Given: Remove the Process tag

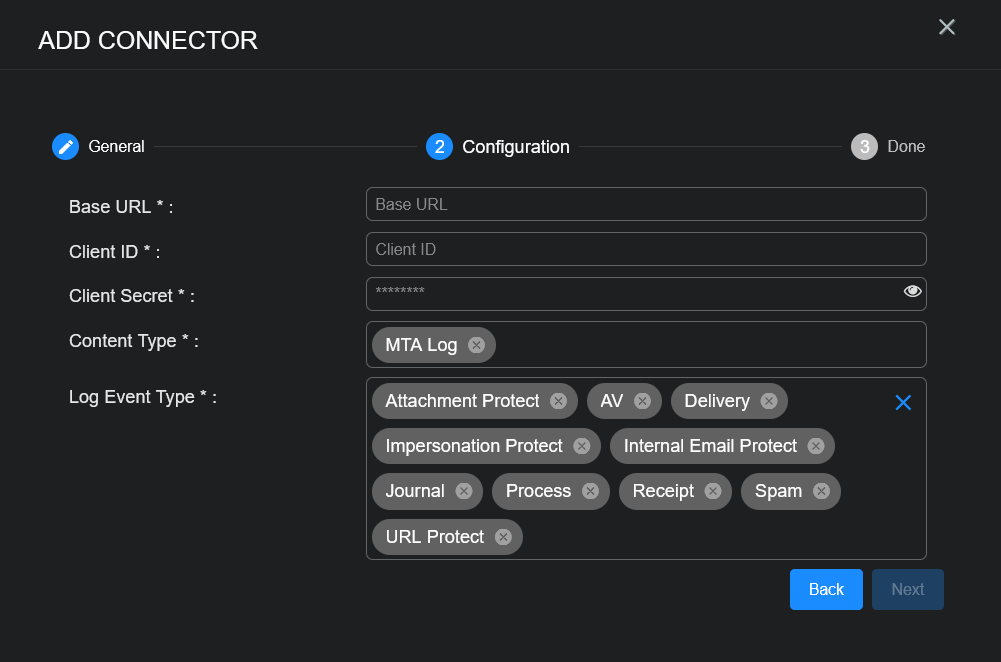Looking at the screenshot, I should (590, 491).
